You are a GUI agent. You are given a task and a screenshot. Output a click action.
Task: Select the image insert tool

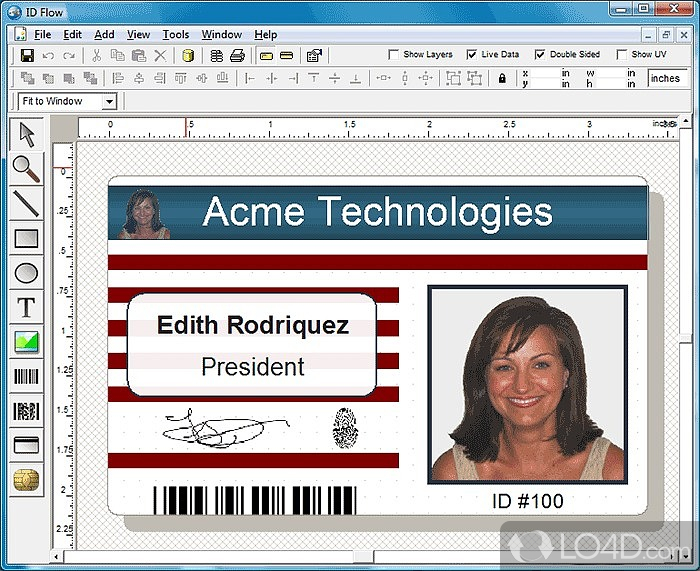pyautogui.click(x=26, y=342)
